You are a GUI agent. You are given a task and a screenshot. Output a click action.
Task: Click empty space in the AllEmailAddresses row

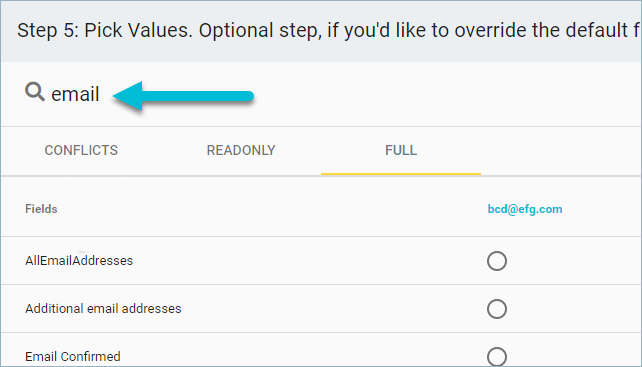click(x=307, y=261)
